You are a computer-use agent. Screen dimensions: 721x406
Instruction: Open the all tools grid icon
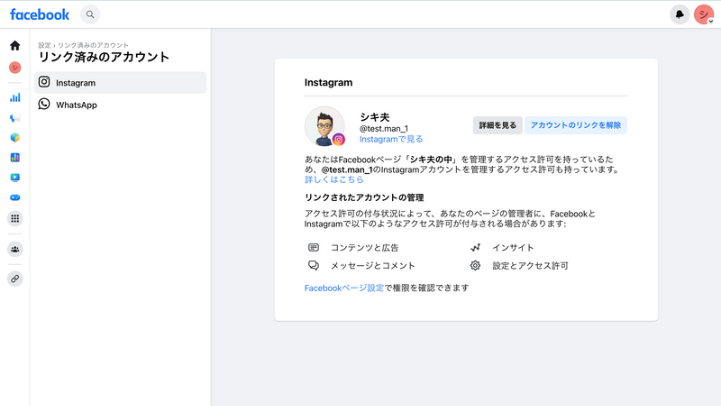pyautogui.click(x=15, y=218)
